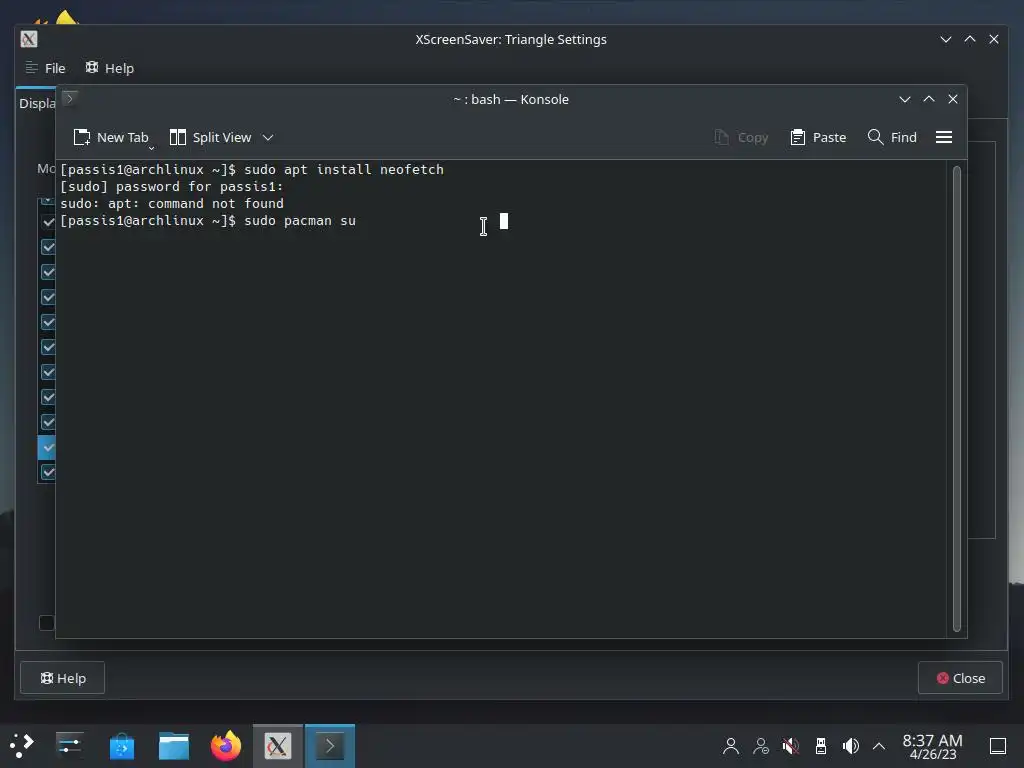Click the greyed-out Copy button

click(741, 137)
